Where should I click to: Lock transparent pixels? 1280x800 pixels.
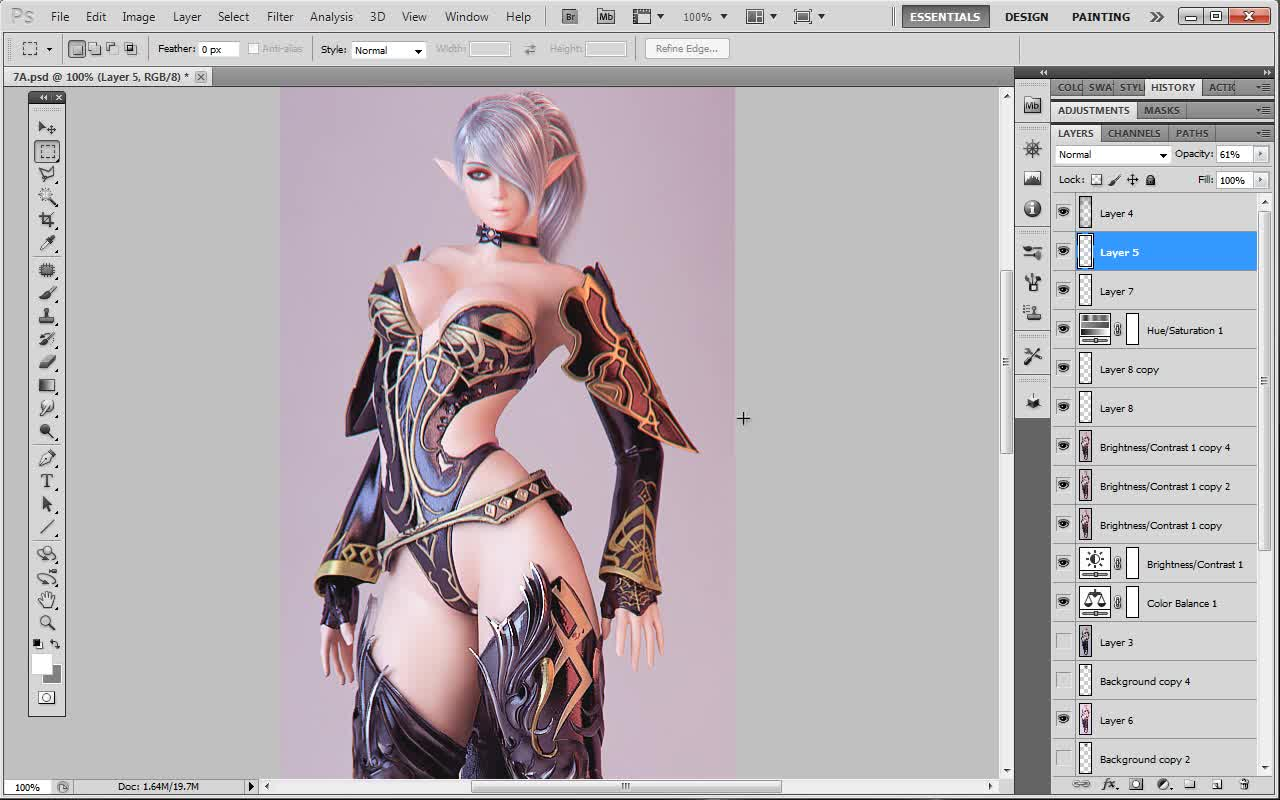click(1096, 180)
